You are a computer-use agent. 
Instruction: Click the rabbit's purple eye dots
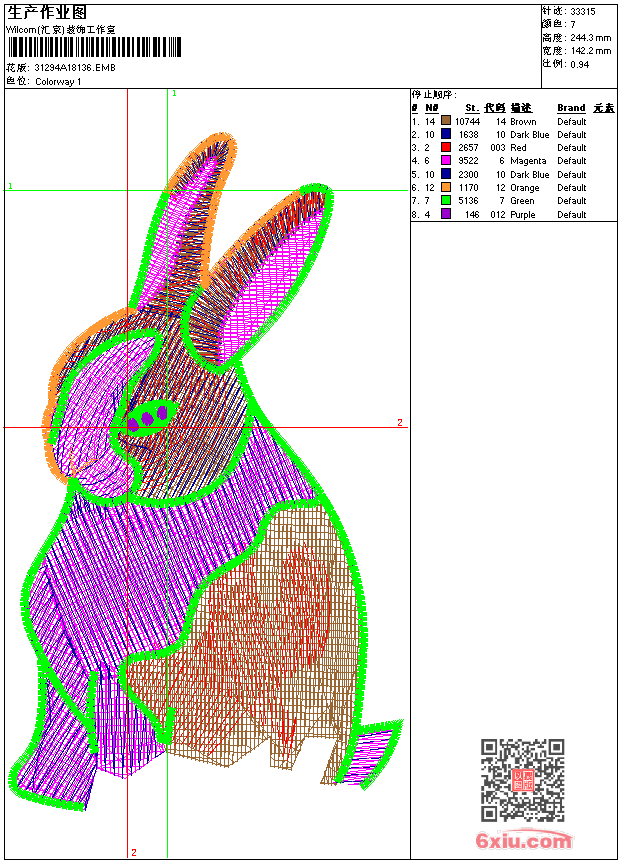(148, 418)
